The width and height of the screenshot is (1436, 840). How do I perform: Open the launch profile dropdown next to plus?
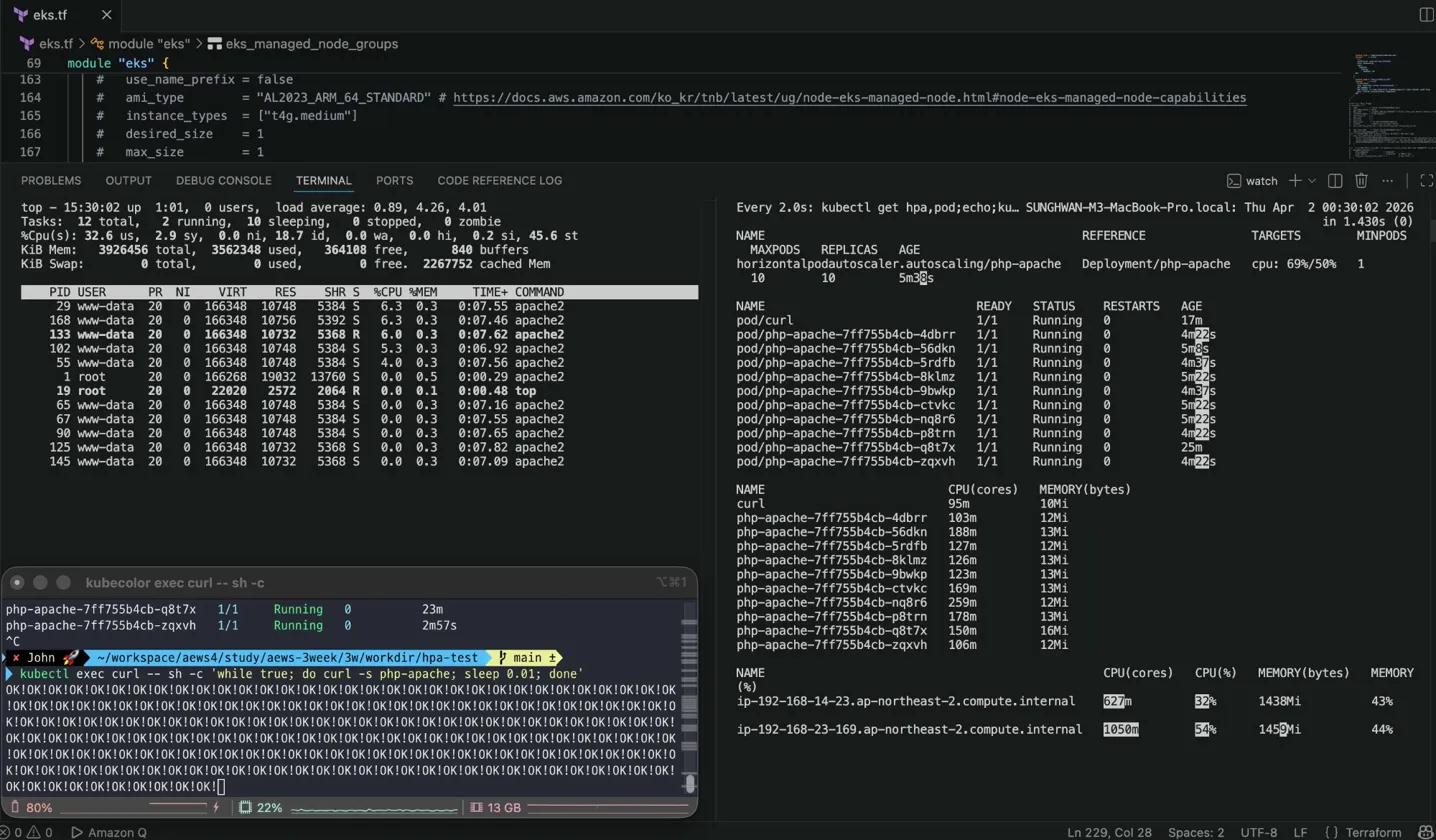click(x=1312, y=181)
